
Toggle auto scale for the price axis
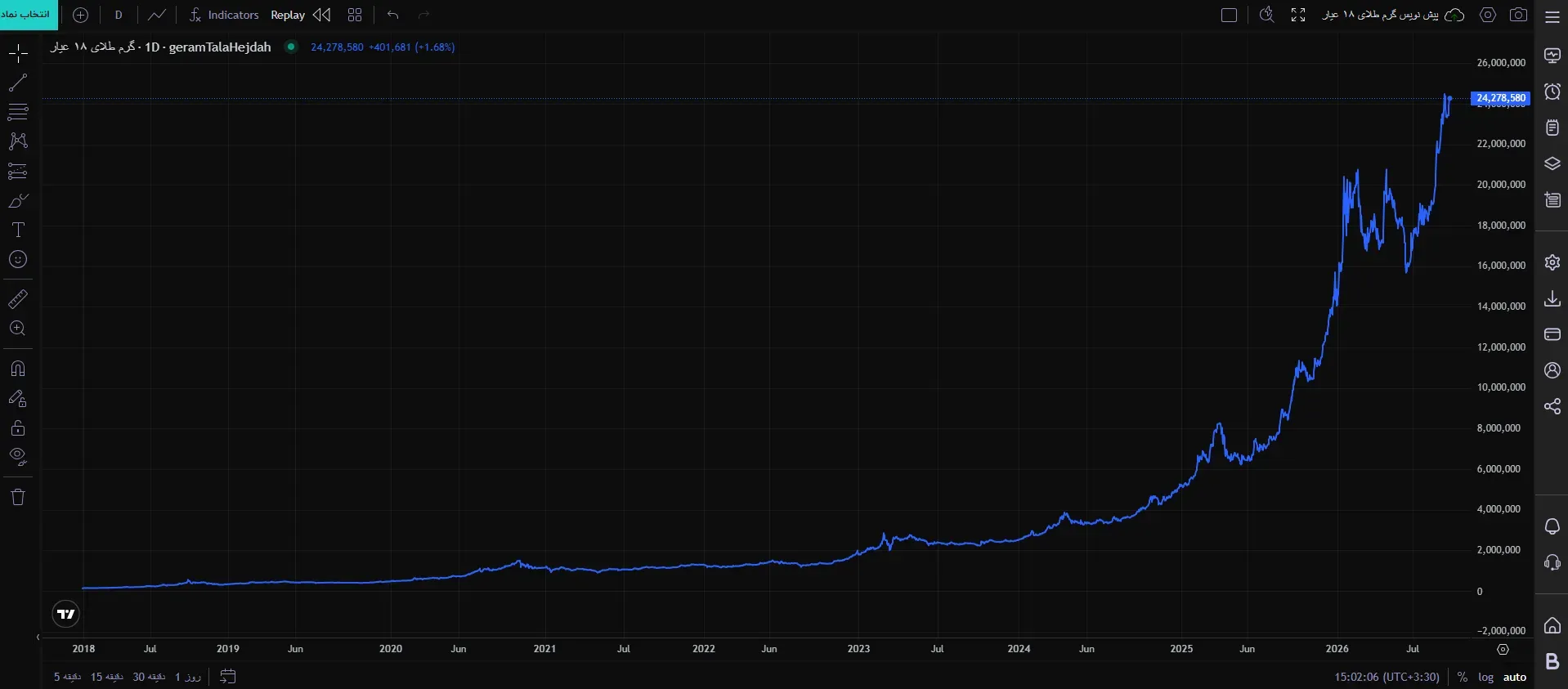pos(1515,677)
